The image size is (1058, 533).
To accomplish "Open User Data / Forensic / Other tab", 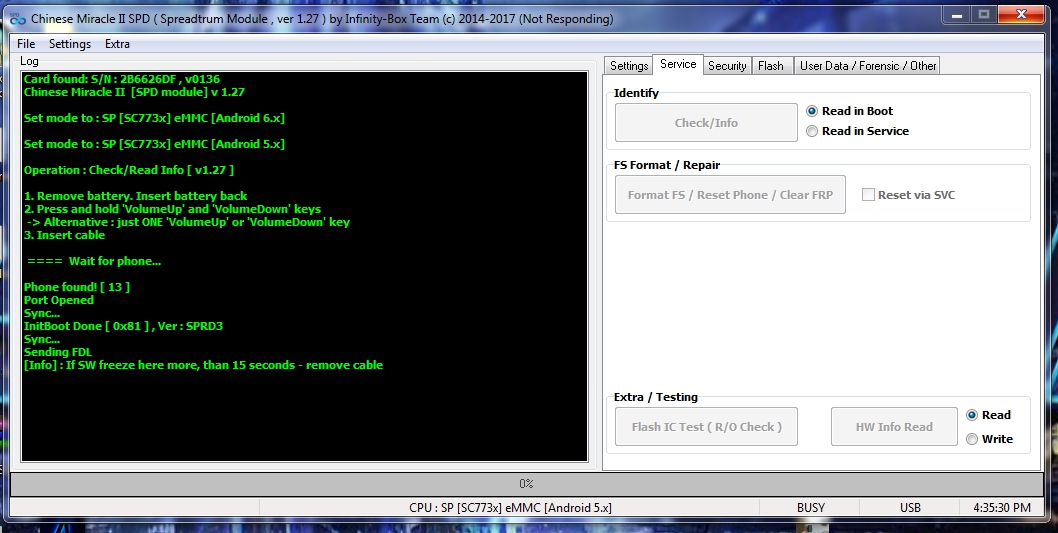I will (x=868, y=65).
